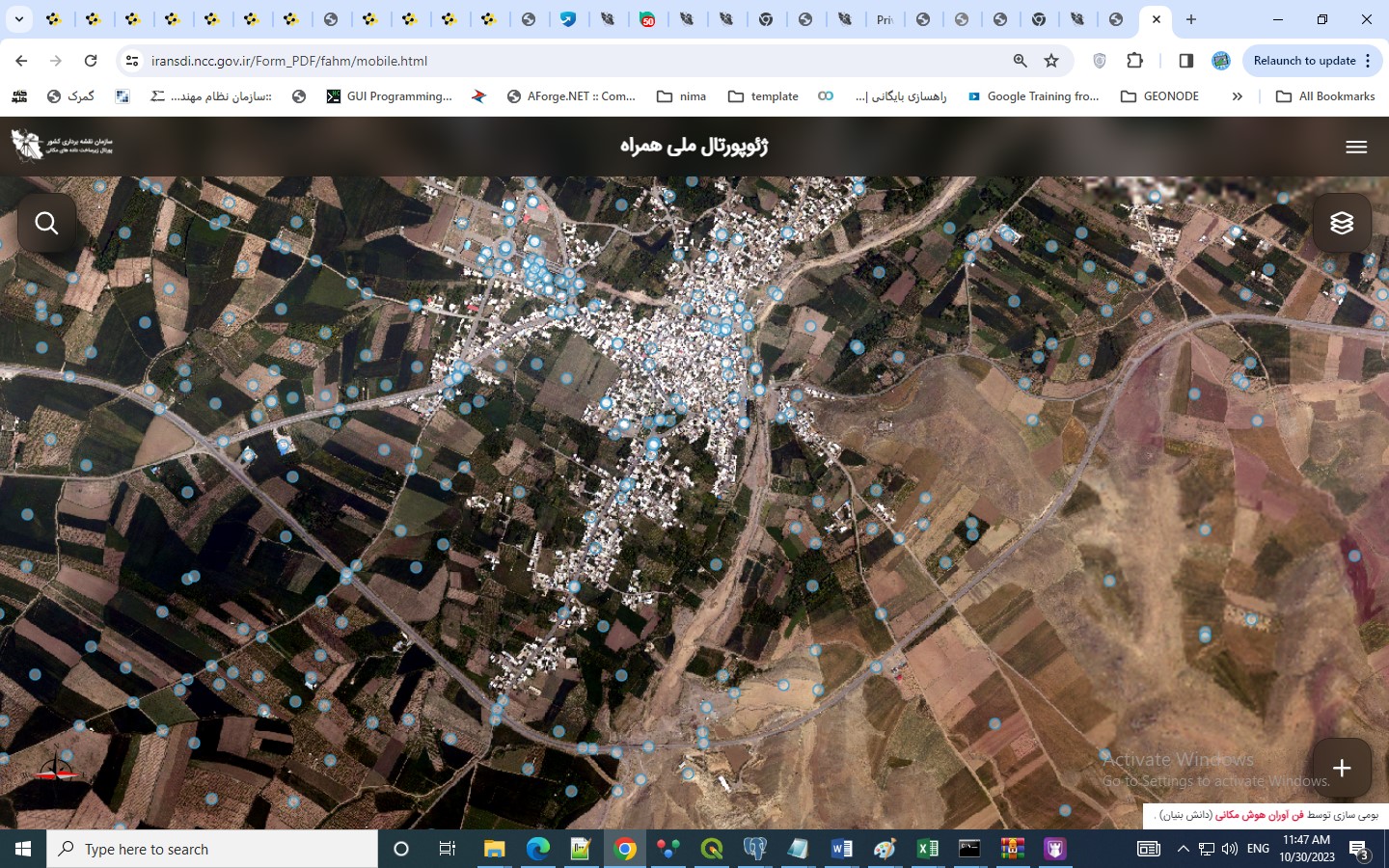
Task: Open the map search tool
Action: pos(46,223)
